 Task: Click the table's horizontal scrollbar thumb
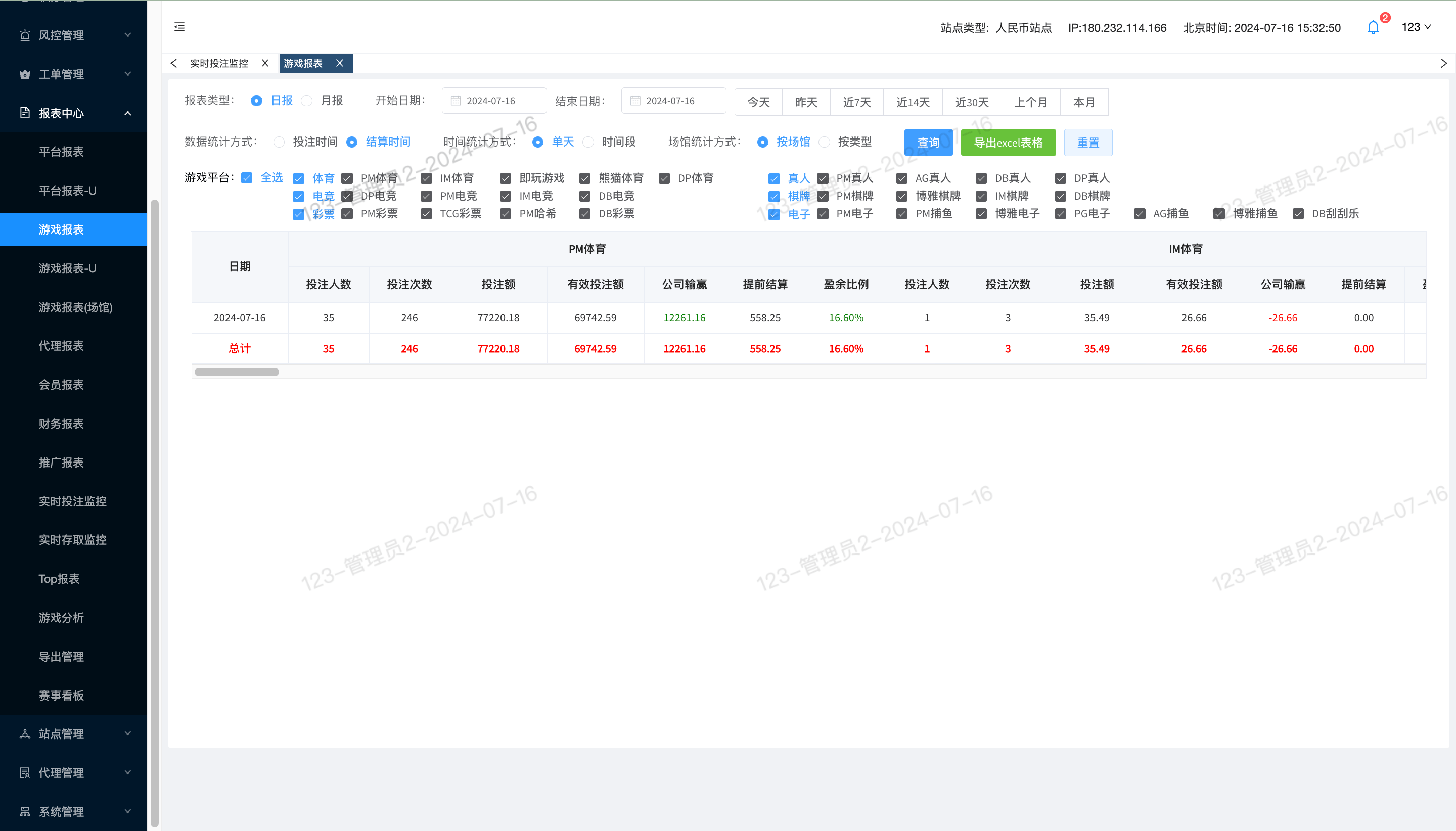[236, 372]
